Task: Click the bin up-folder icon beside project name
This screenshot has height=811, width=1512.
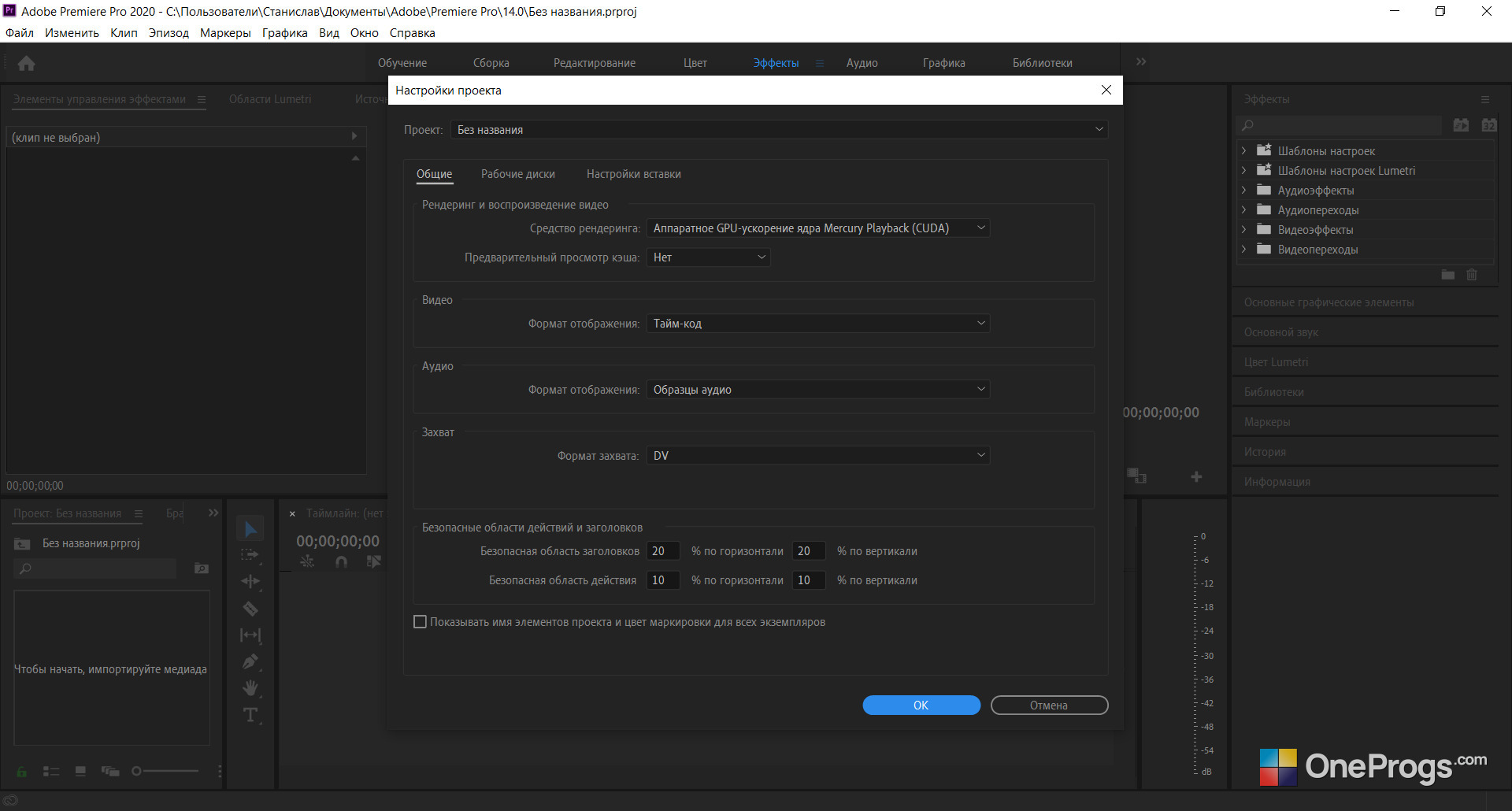Action: click(22, 544)
